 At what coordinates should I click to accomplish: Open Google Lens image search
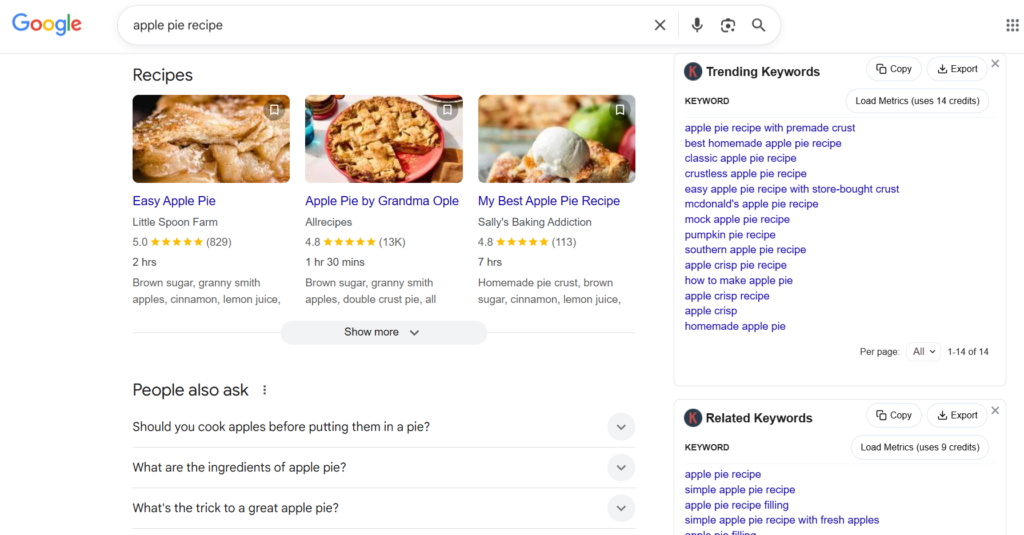point(728,25)
